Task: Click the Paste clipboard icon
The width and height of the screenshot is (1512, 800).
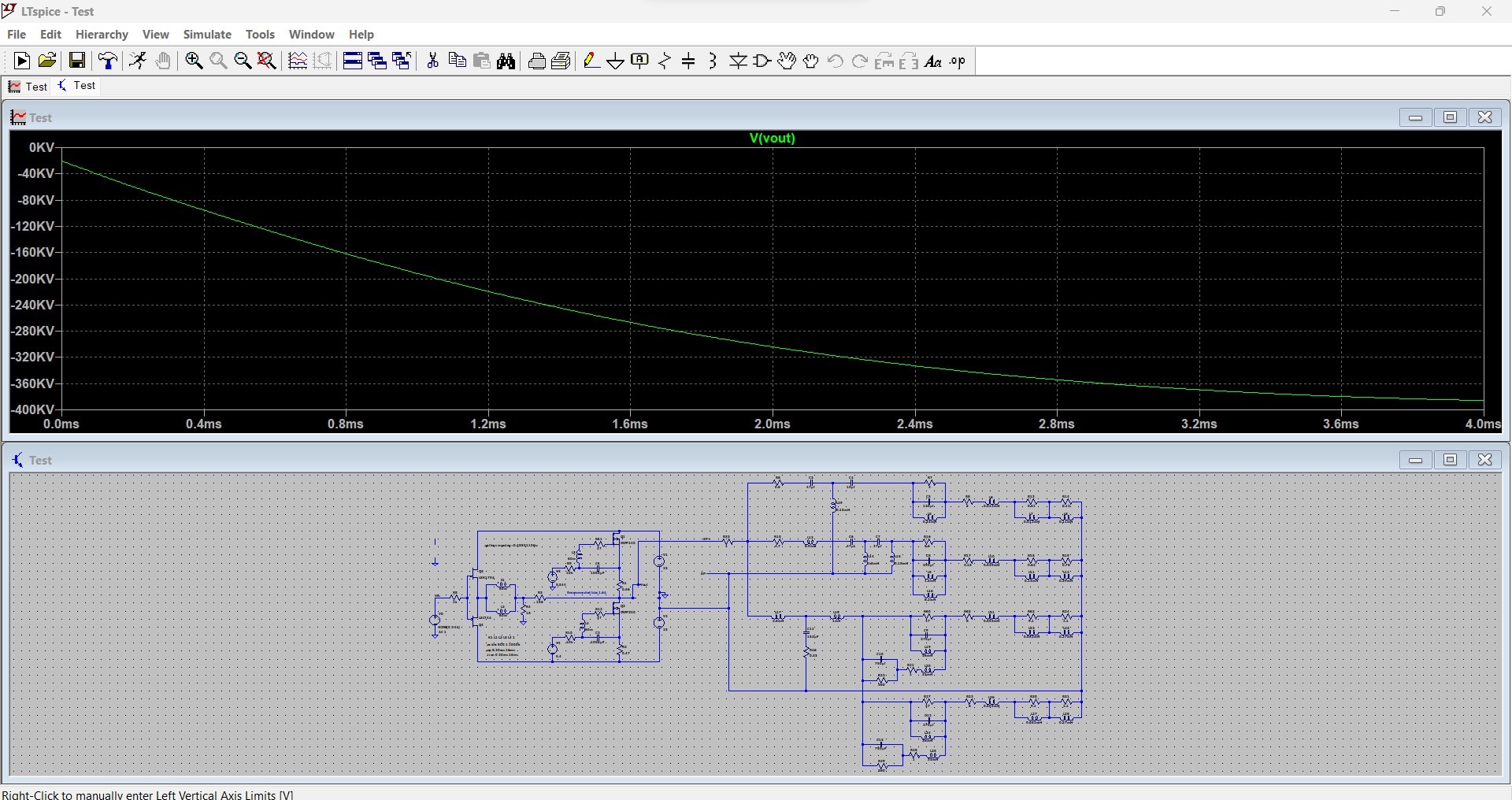Action: pos(482,61)
